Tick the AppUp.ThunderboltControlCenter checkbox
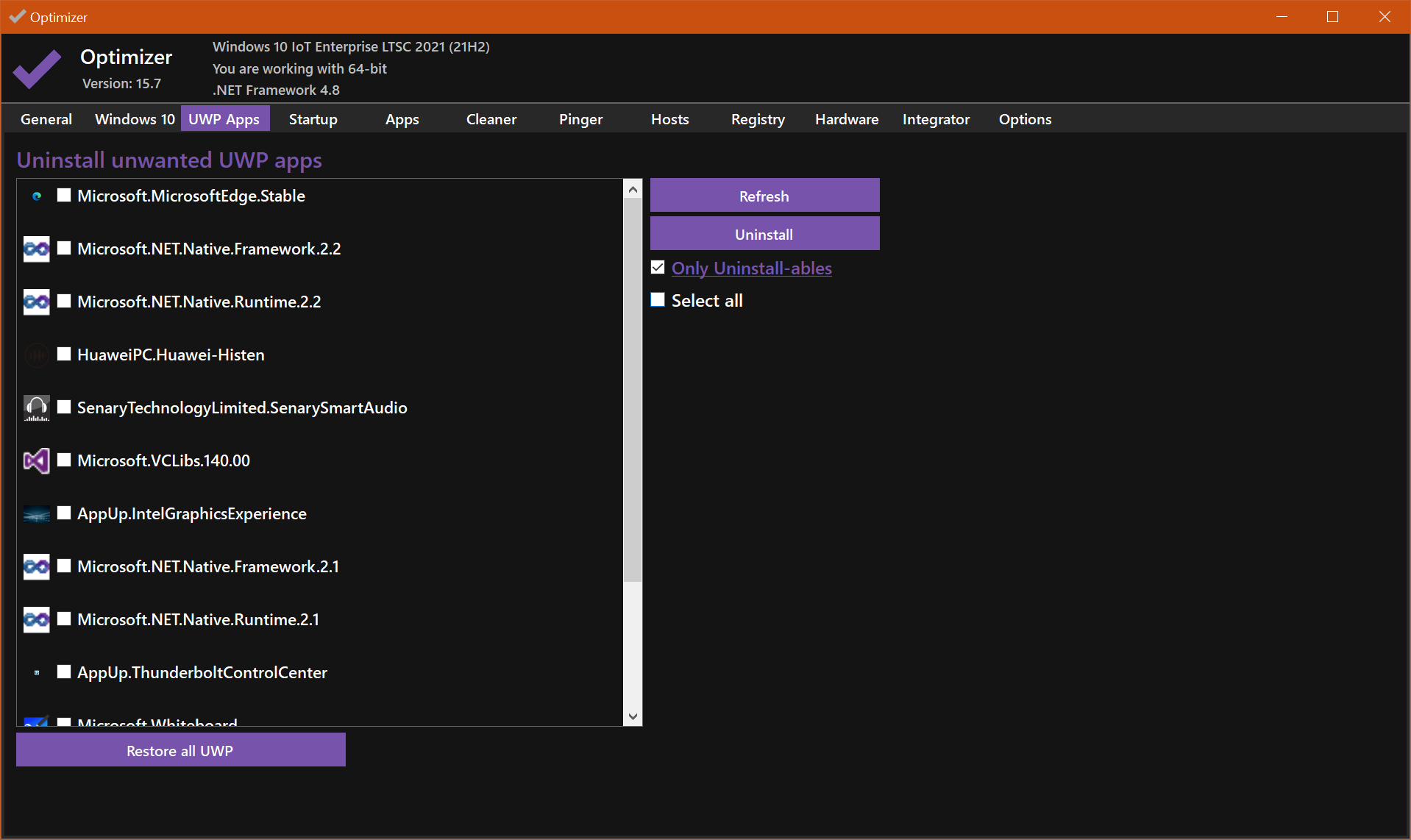 pyautogui.click(x=64, y=672)
